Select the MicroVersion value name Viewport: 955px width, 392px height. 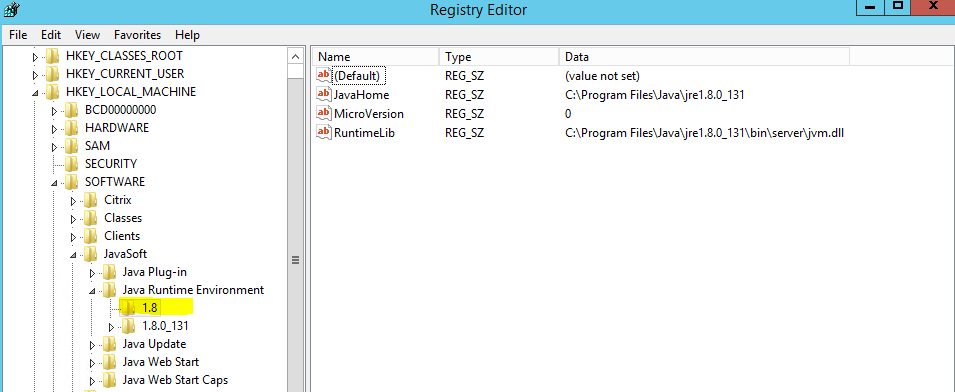click(368, 114)
